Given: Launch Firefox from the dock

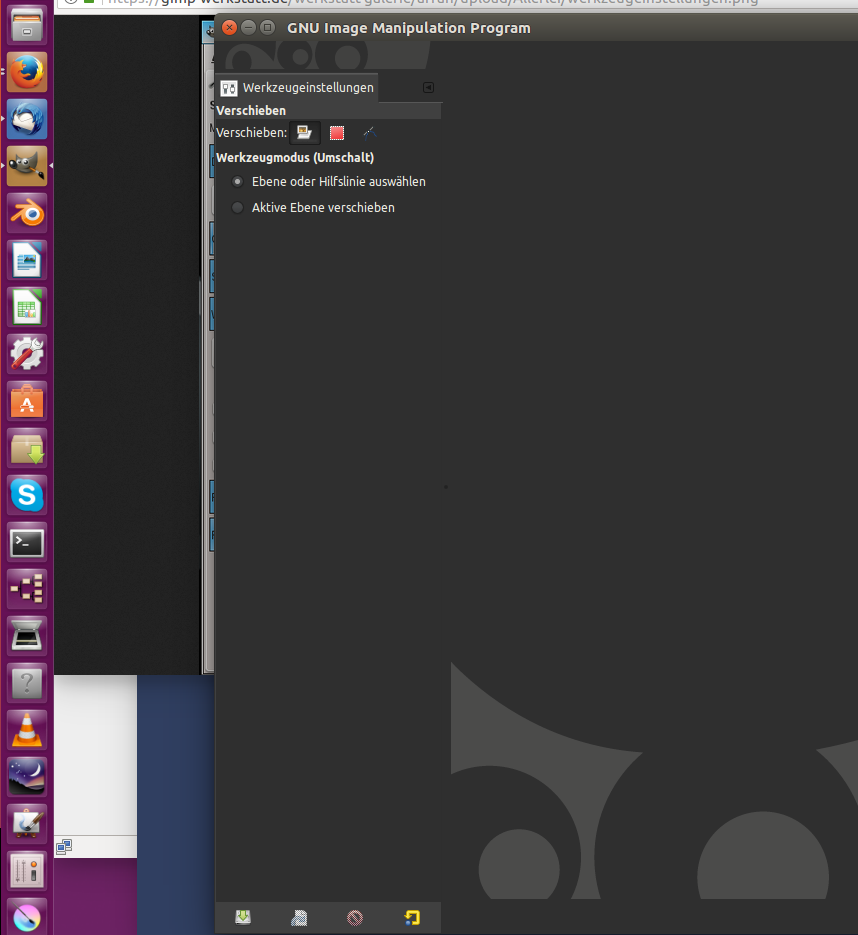Looking at the screenshot, I should (27, 72).
